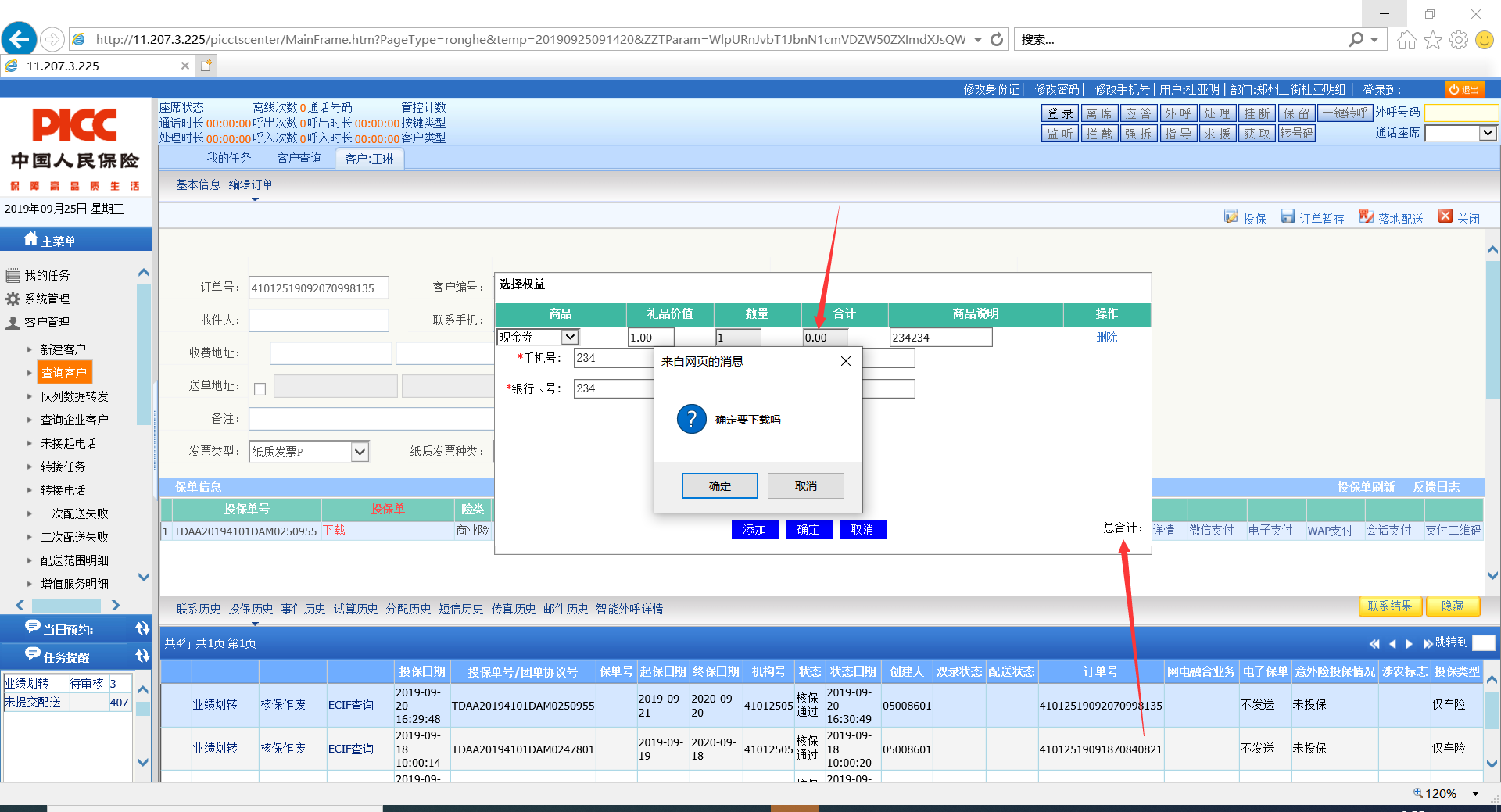This screenshot has height=812, width=1501.
Task: Open the 通话座席 dropdown
Action: 1487,134
